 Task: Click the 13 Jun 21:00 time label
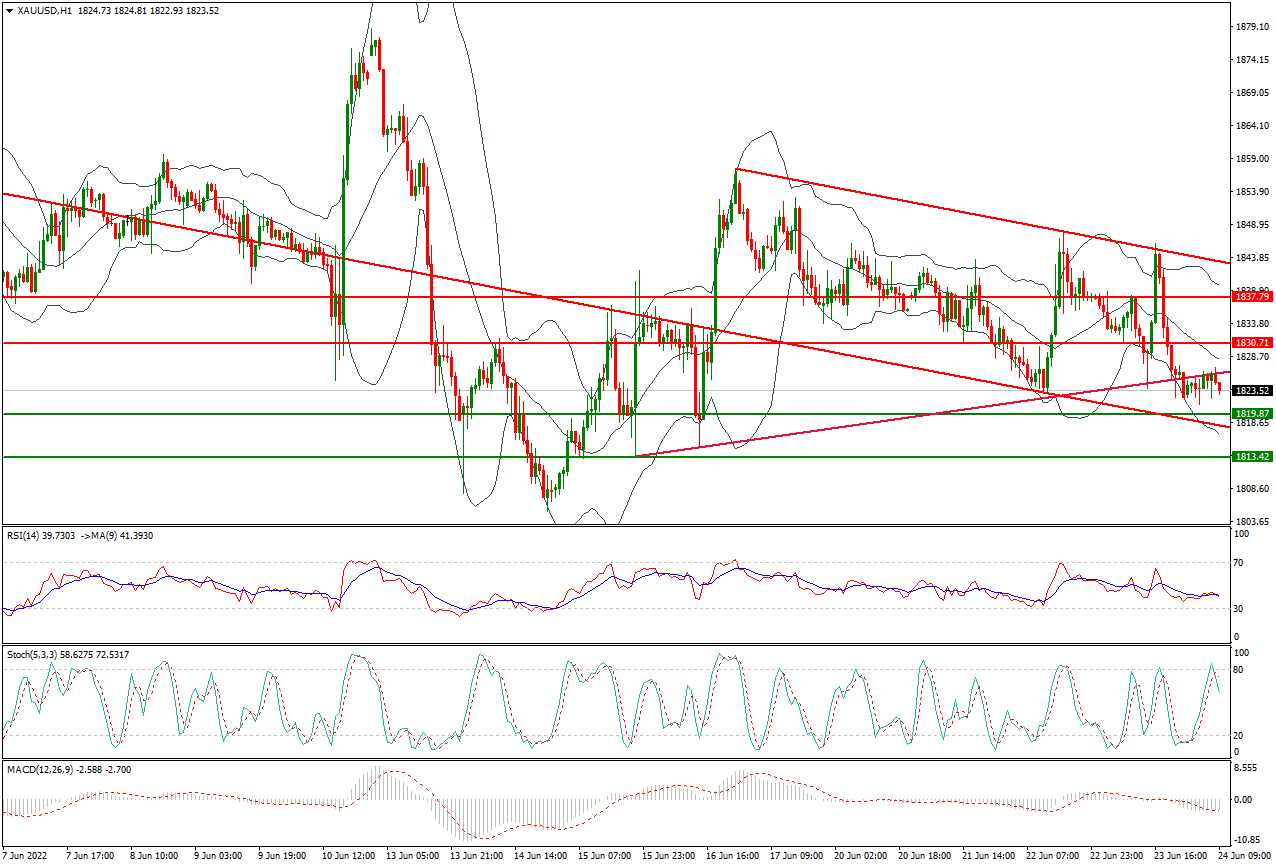tap(476, 857)
